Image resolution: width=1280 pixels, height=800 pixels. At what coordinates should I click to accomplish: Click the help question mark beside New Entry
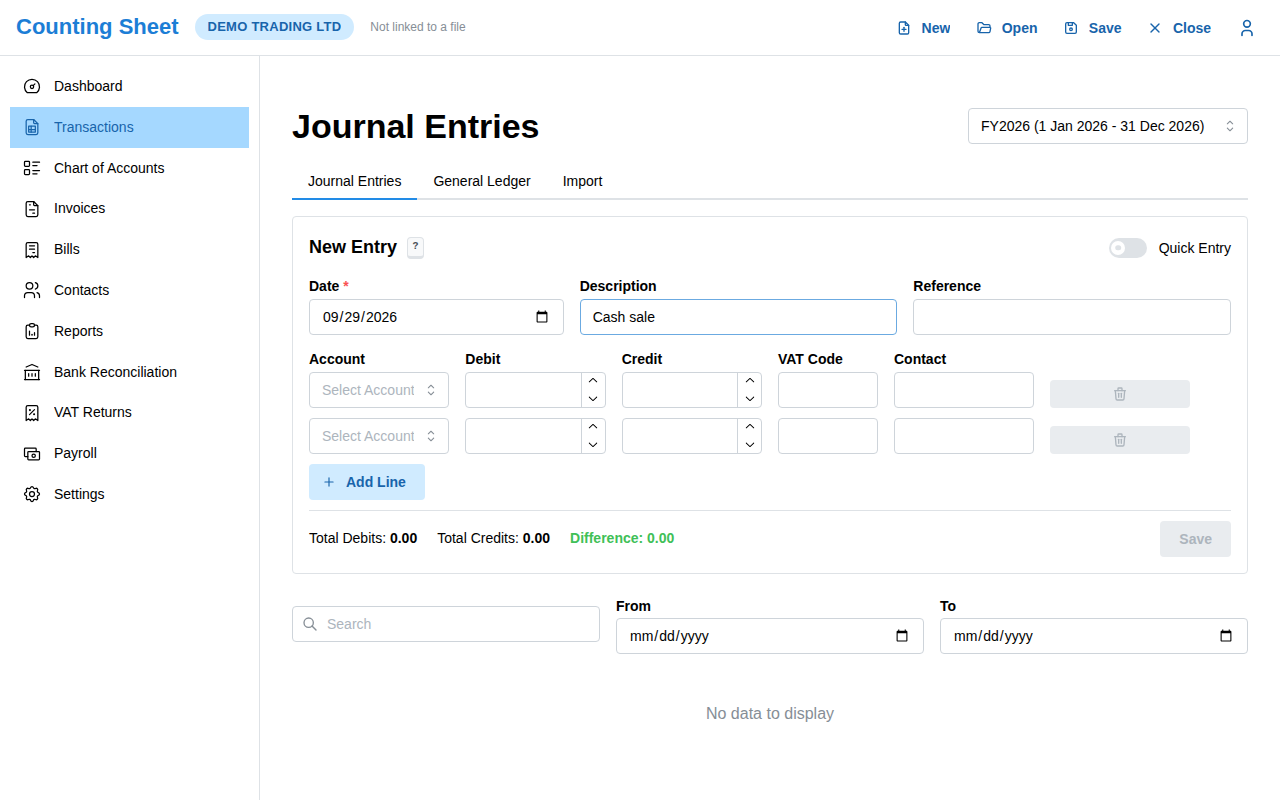415,247
